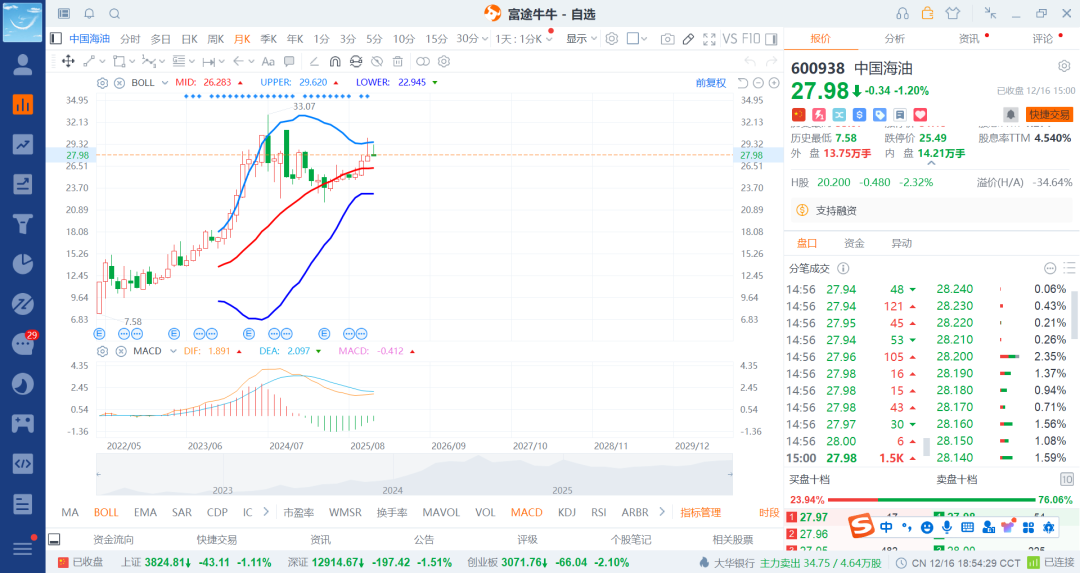Click the chart timeline range navigator
The image size is (1080, 573).
pos(414,475)
